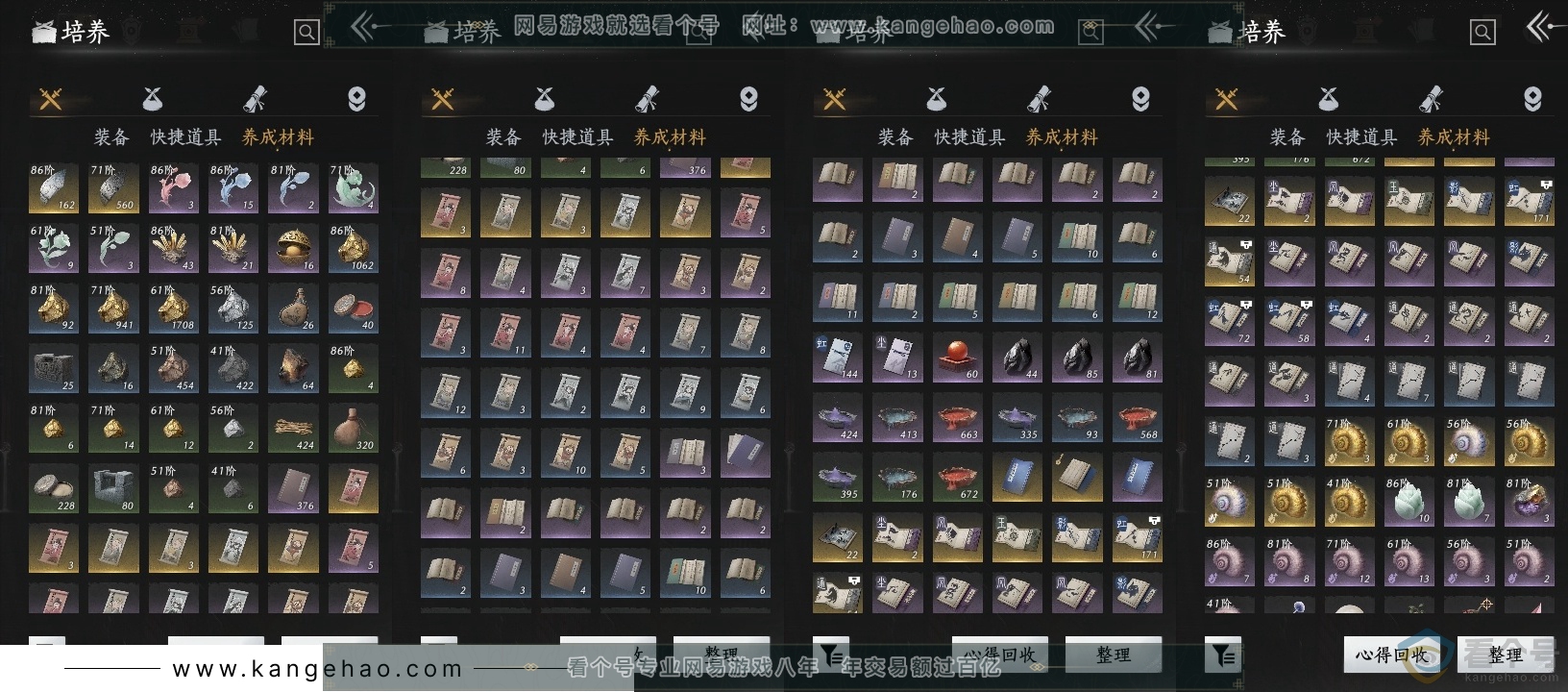Select scroll category icon in rightmost panel
Image resolution: width=1568 pixels, height=692 pixels.
[1431, 98]
